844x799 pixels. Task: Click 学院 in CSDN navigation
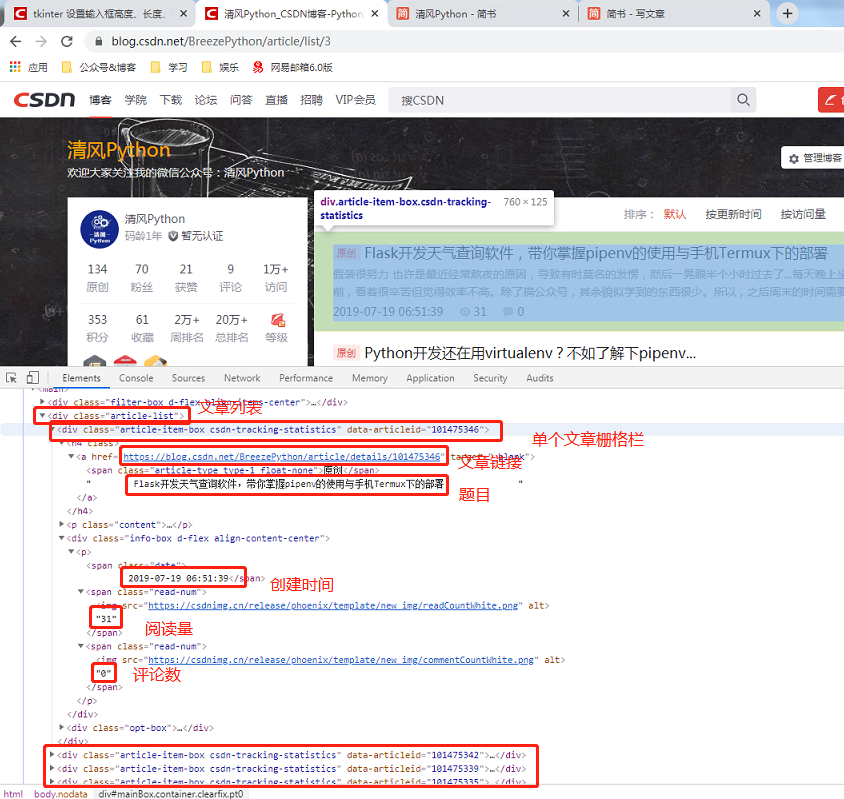(x=136, y=100)
